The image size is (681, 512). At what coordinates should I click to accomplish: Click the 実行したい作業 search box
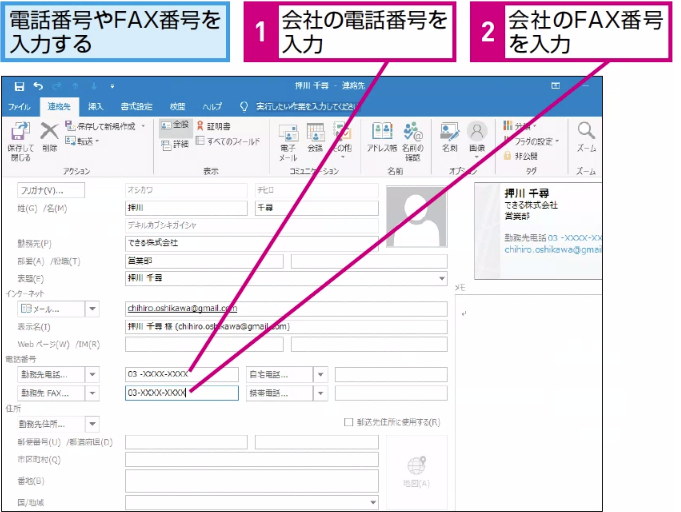(x=306, y=106)
